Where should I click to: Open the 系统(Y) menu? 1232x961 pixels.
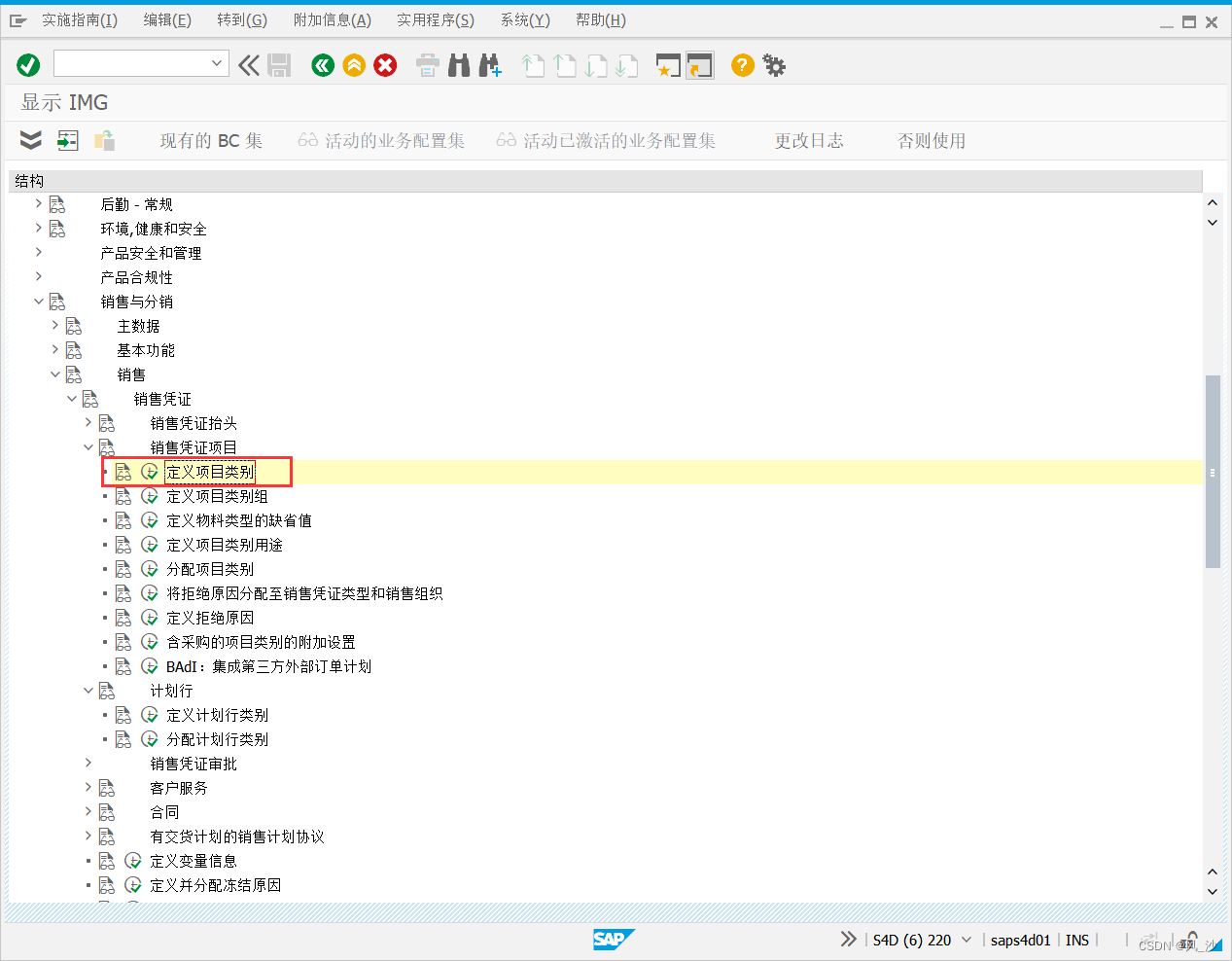click(x=524, y=19)
